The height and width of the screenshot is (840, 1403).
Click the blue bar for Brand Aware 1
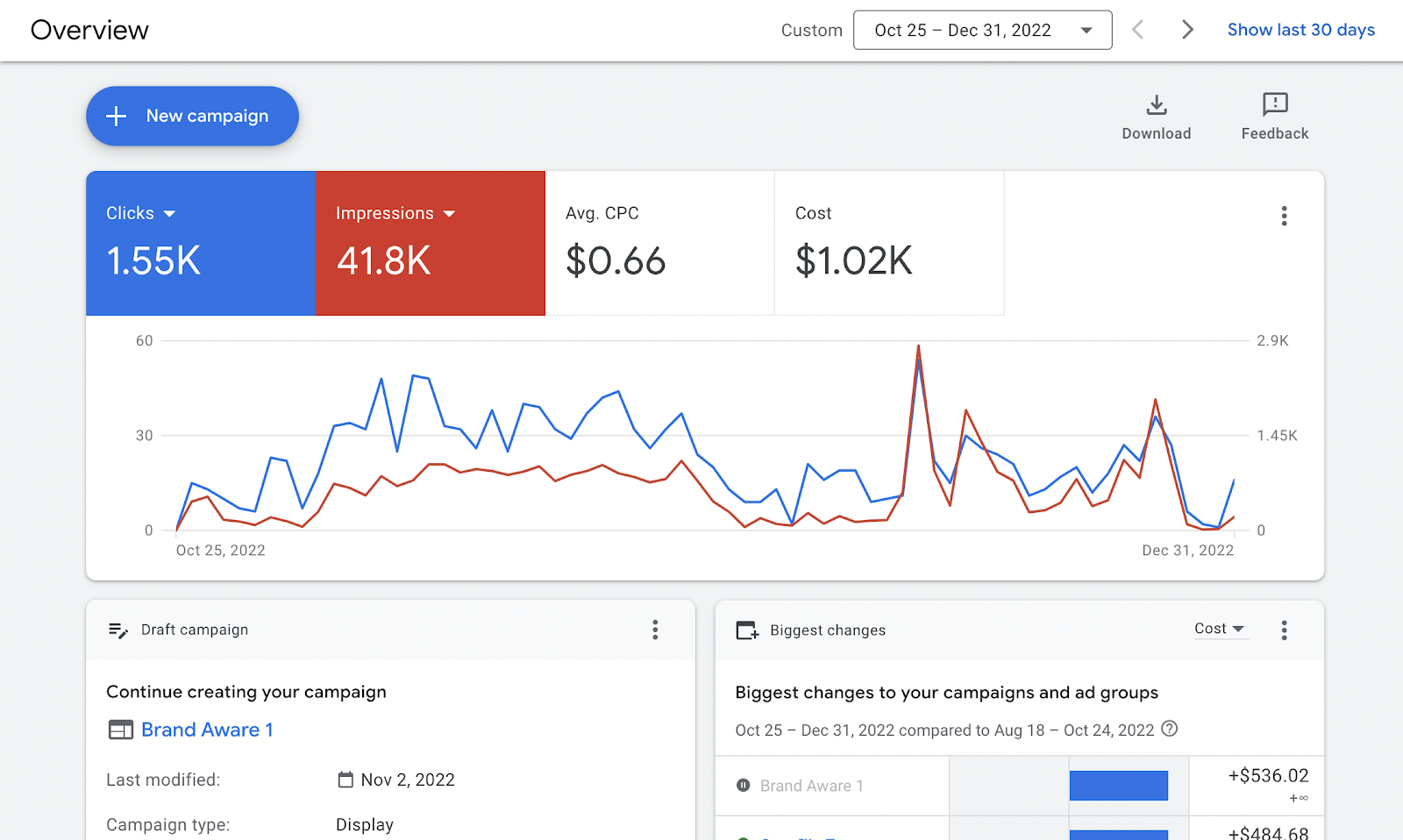tap(1119, 786)
